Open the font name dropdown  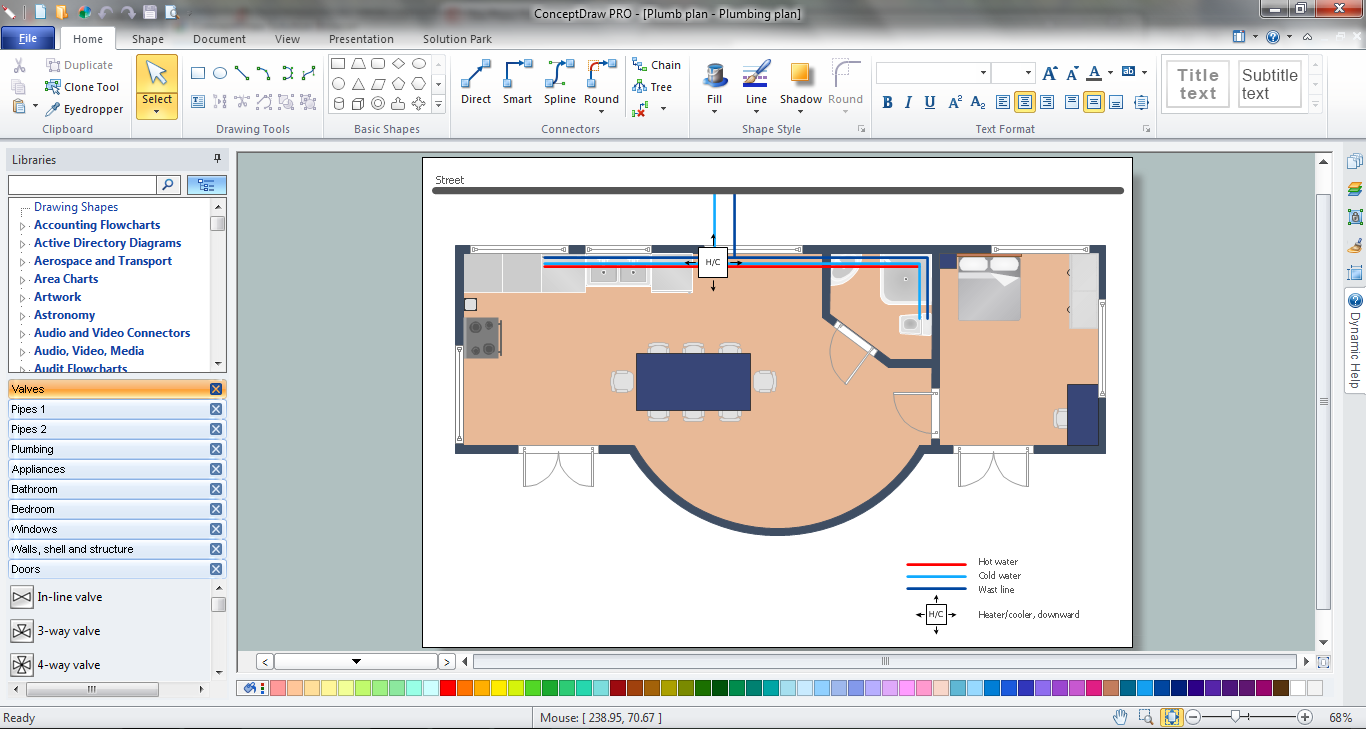983,73
